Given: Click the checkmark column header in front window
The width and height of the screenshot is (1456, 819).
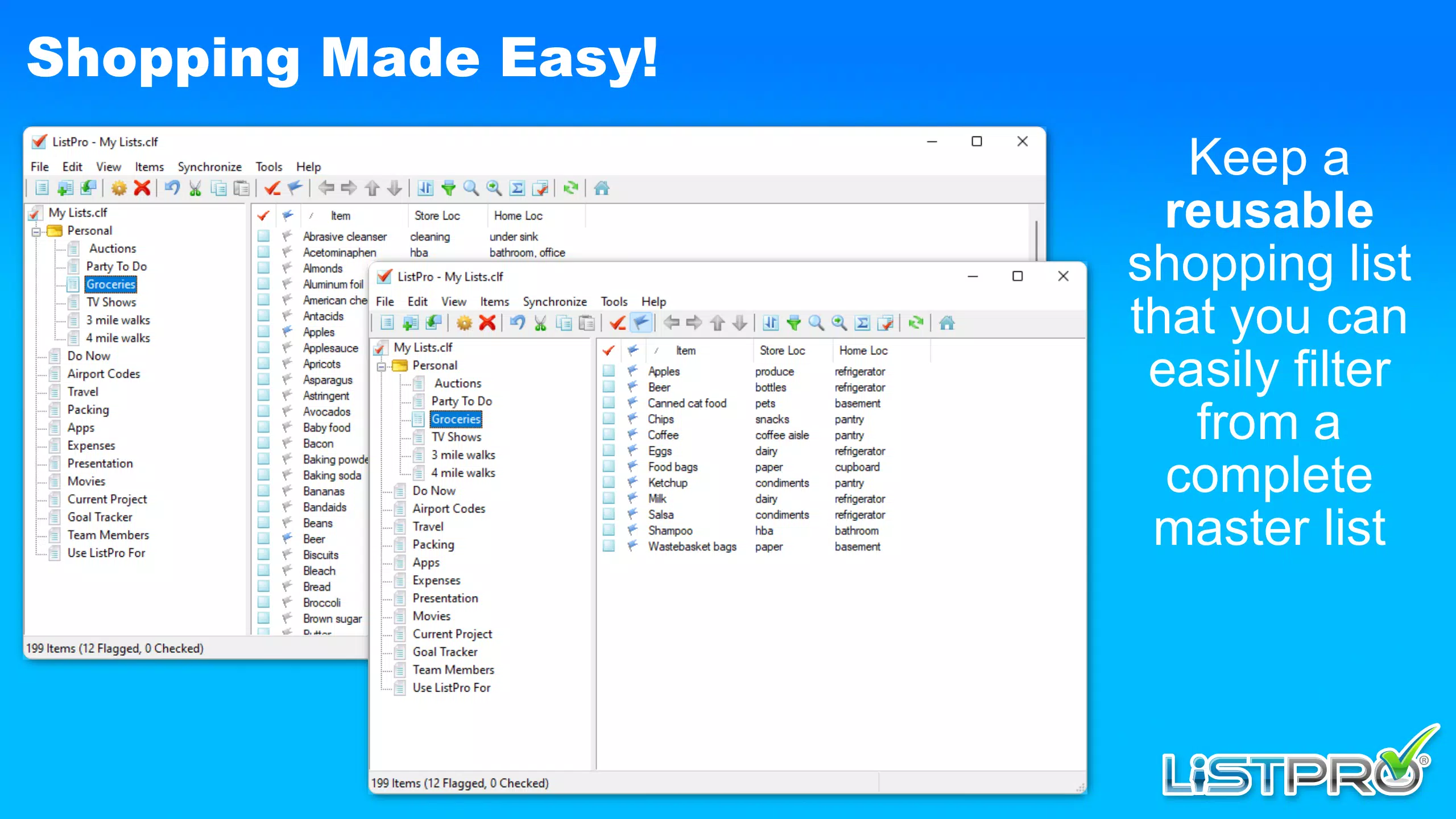Looking at the screenshot, I should (609, 350).
